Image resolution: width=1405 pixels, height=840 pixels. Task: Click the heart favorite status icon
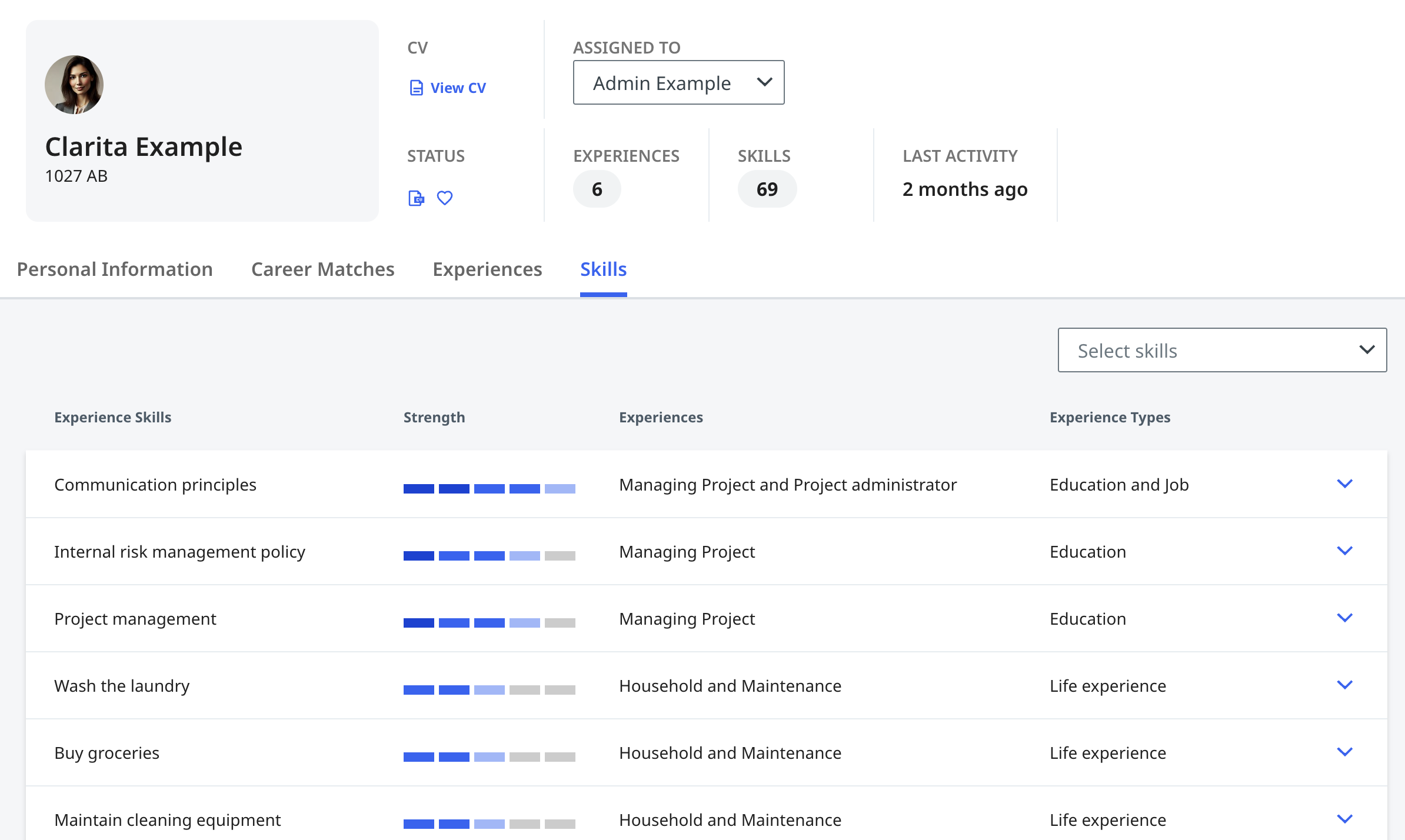[x=445, y=198]
